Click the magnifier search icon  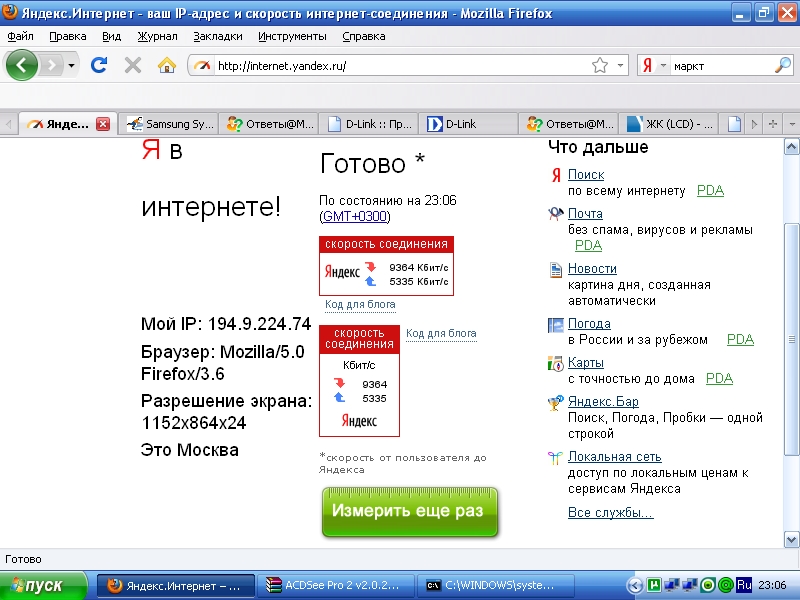(782, 65)
